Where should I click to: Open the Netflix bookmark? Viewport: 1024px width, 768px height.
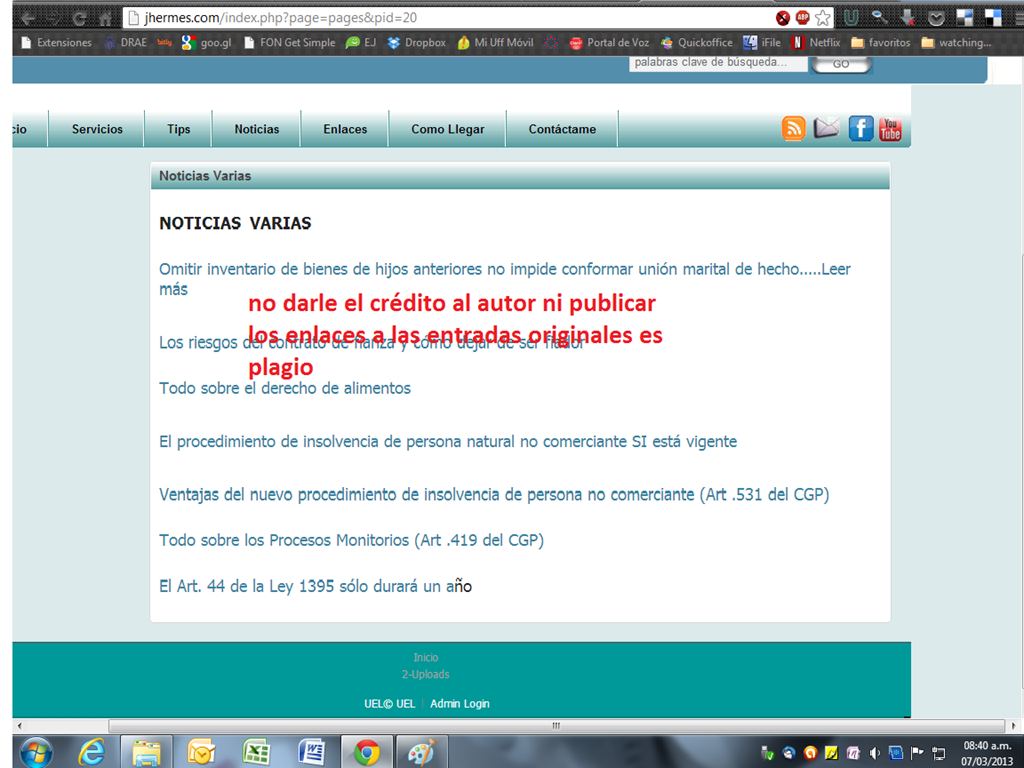816,43
